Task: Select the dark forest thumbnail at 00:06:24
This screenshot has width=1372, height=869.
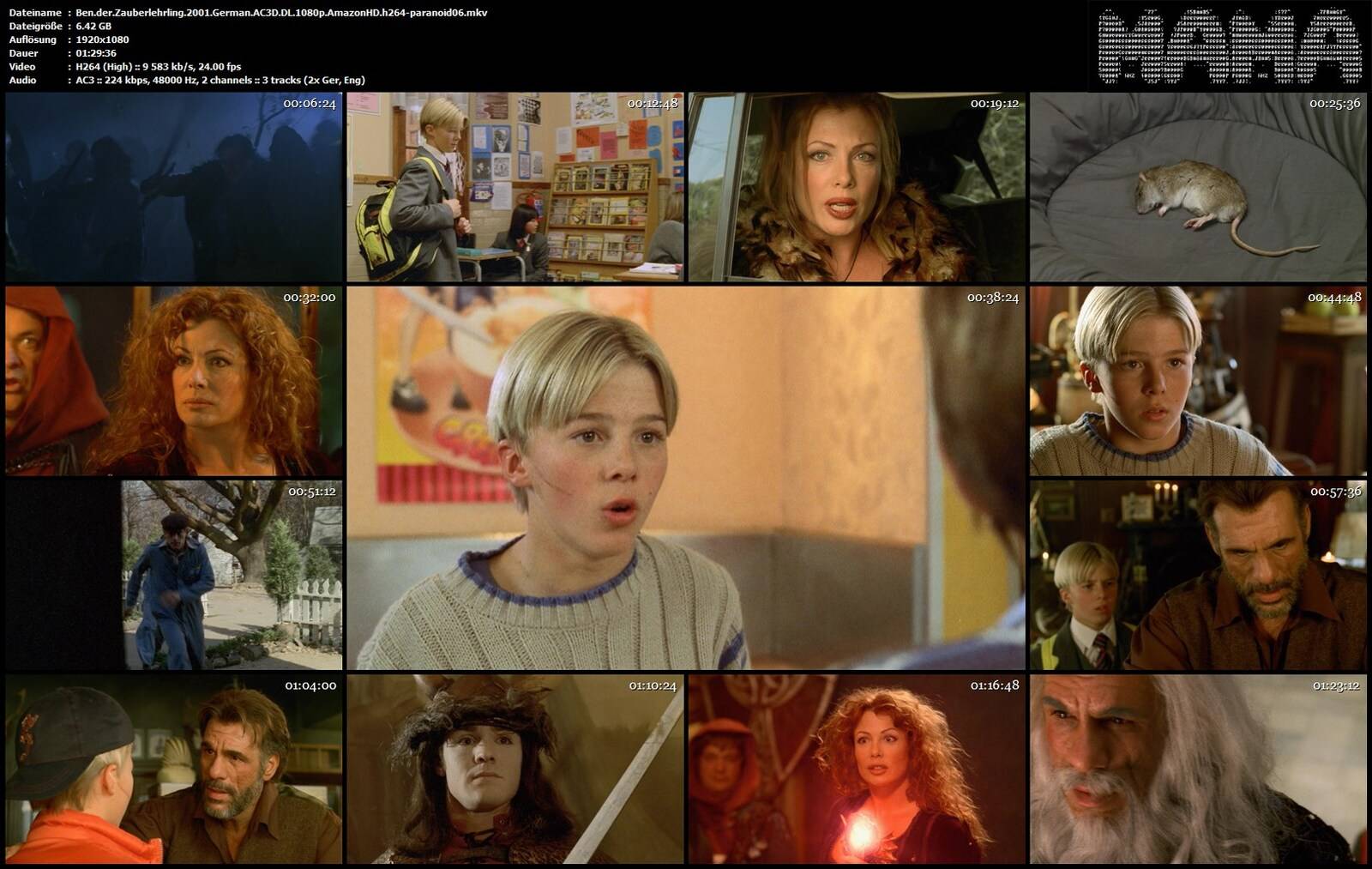Action: (x=174, y=187)
